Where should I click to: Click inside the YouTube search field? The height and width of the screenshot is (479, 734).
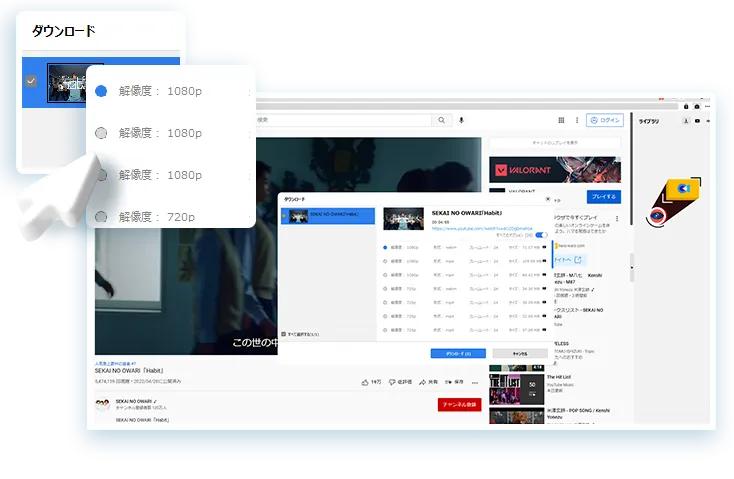tap(343, 120)
